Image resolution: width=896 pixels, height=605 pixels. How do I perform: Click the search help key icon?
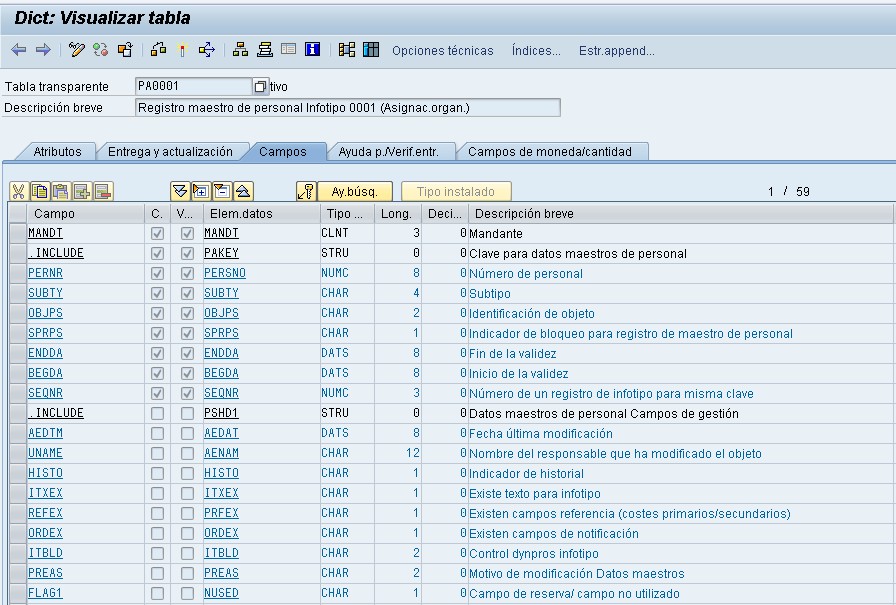tap(308, 190)
